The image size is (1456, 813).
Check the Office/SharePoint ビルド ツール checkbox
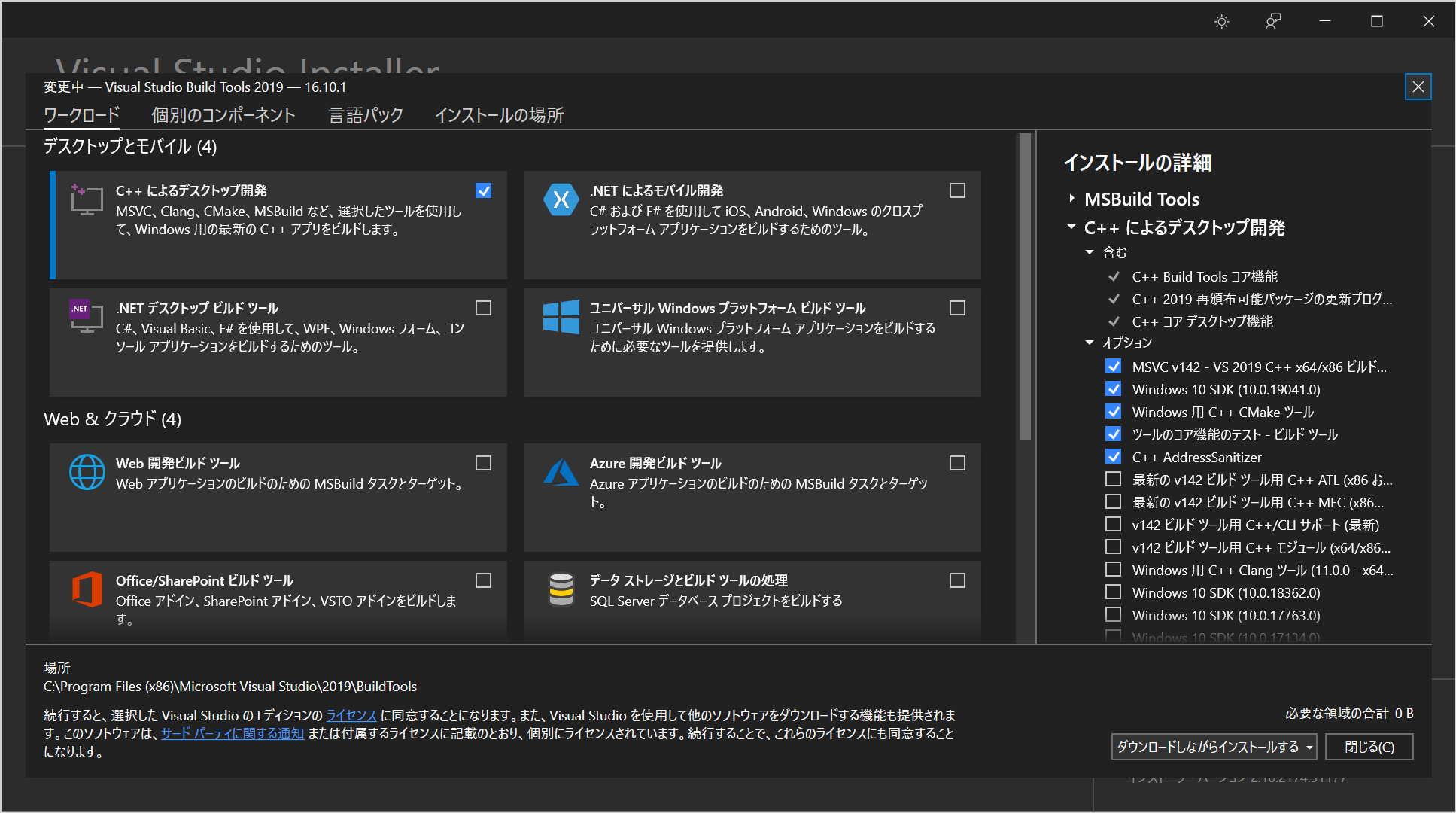click(x=484, y=580)
